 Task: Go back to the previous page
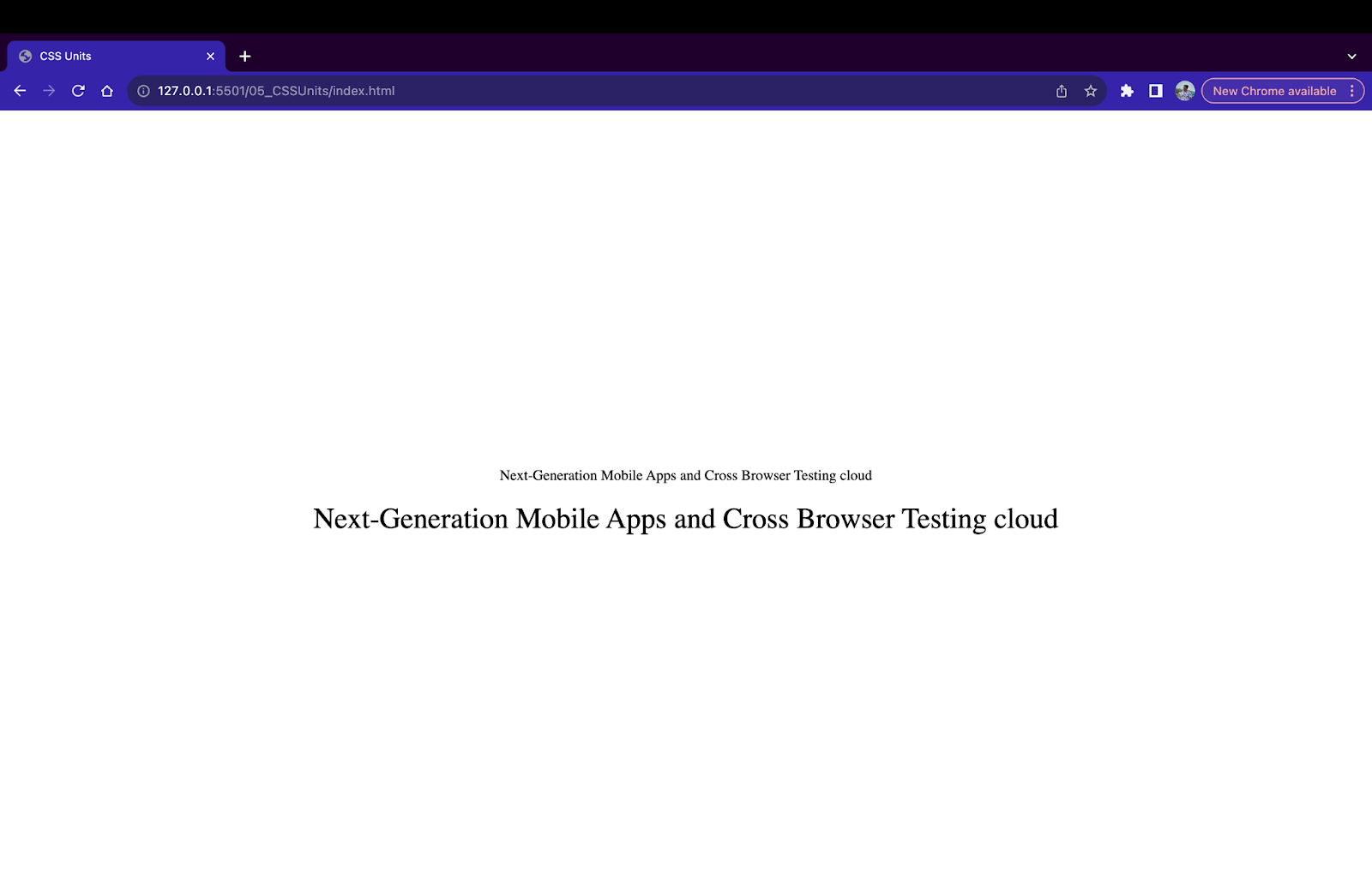pos(20,91)
